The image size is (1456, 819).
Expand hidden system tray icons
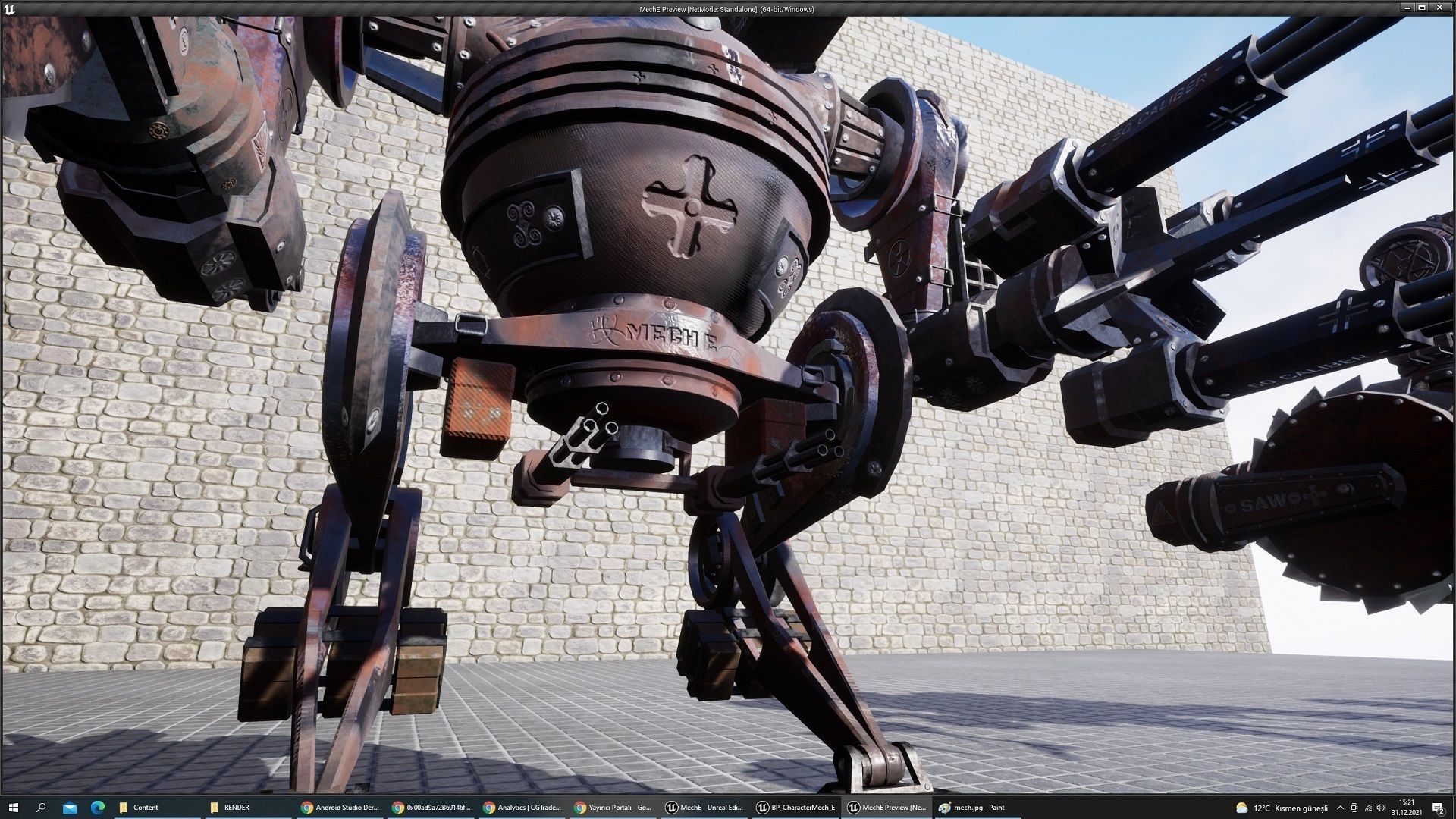tap(1340, 807)
